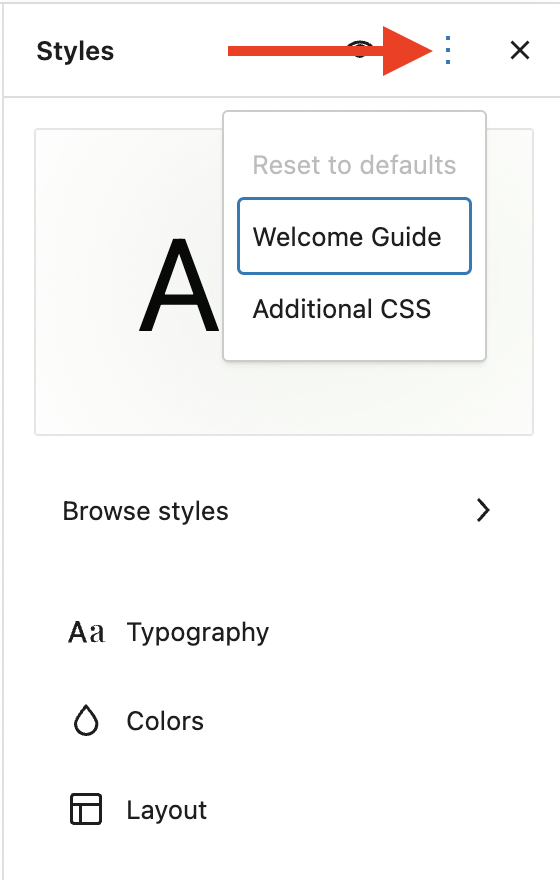Image resolution: width=560 pixels, height=880 pixels.
Task: Click the large letter A in preview
Action: tap(178, 285)
